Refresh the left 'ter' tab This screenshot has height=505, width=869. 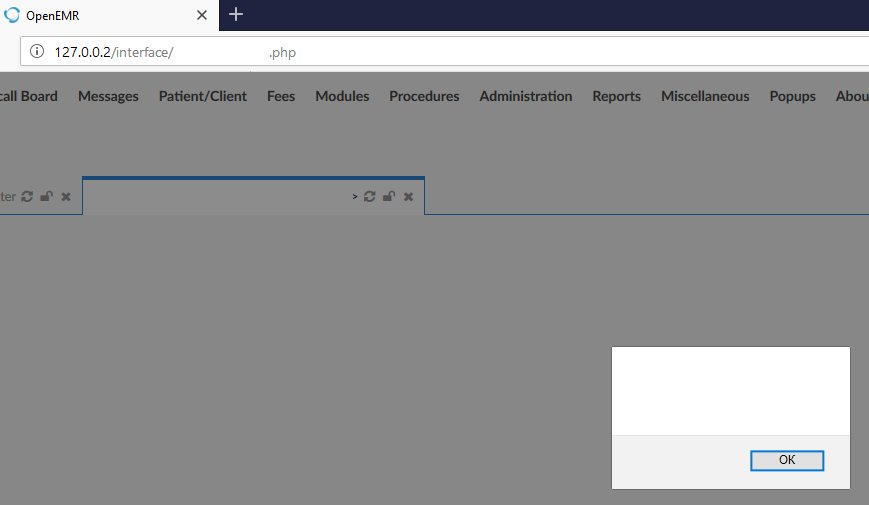(27, 196)
